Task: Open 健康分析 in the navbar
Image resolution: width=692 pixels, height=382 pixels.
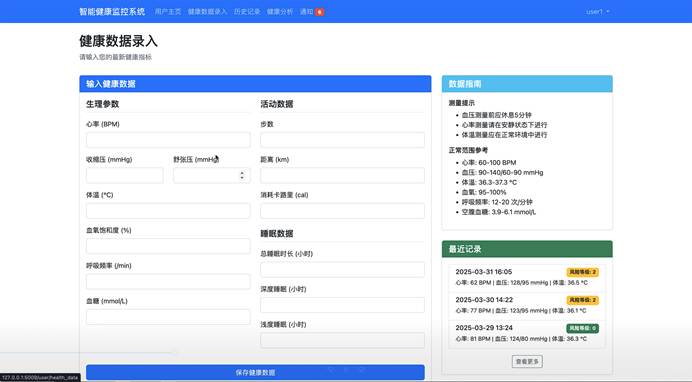Action: [280, 12]
